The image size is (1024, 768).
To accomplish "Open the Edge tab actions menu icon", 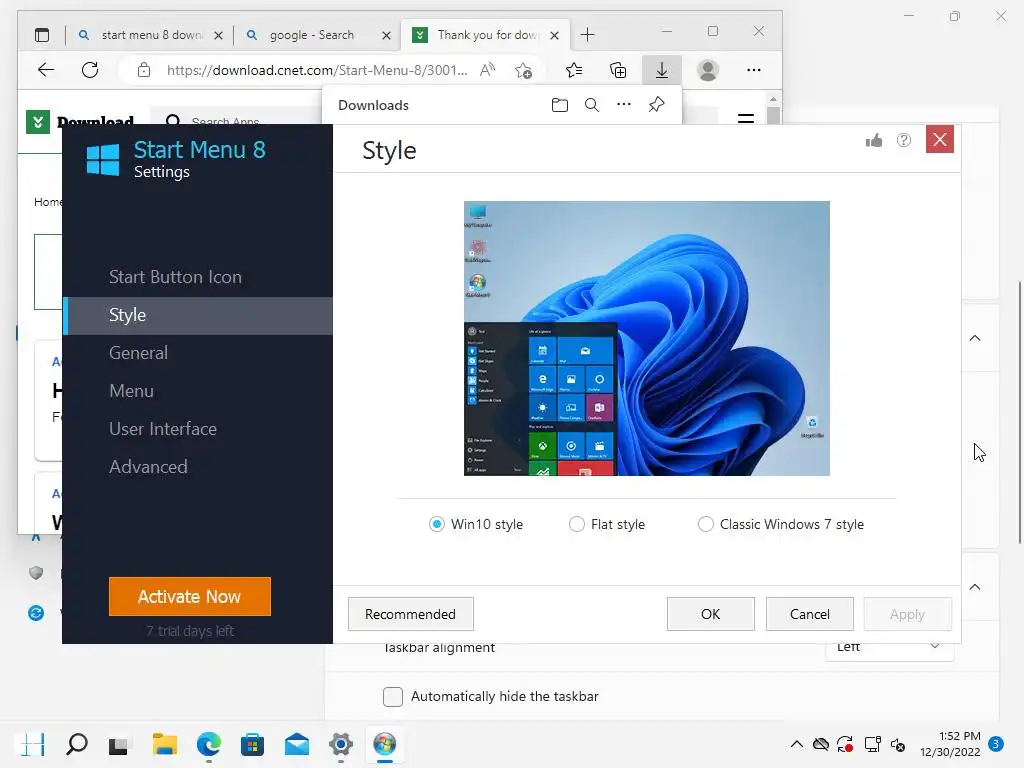I will point(42,35).
